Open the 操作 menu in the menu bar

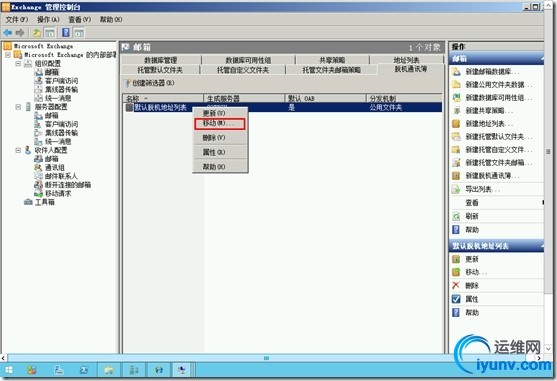pos(48,20)
